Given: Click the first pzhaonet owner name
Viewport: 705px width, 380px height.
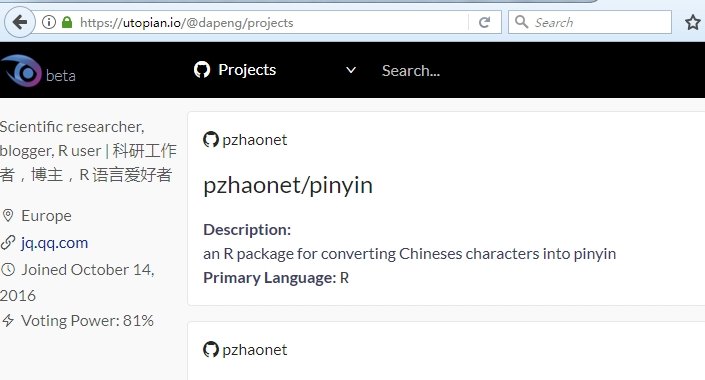Looking at the screenshot, I should (254, 140).
